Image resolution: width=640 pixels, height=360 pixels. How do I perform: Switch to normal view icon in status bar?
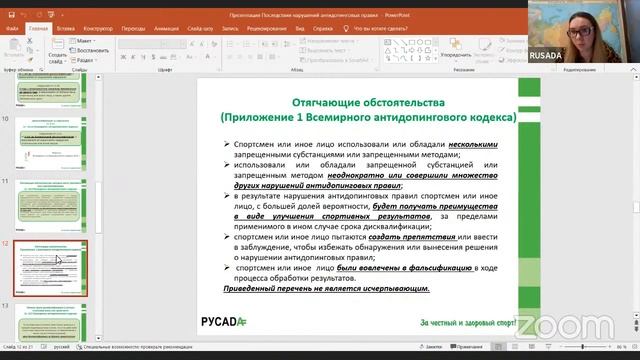(498, 347)
